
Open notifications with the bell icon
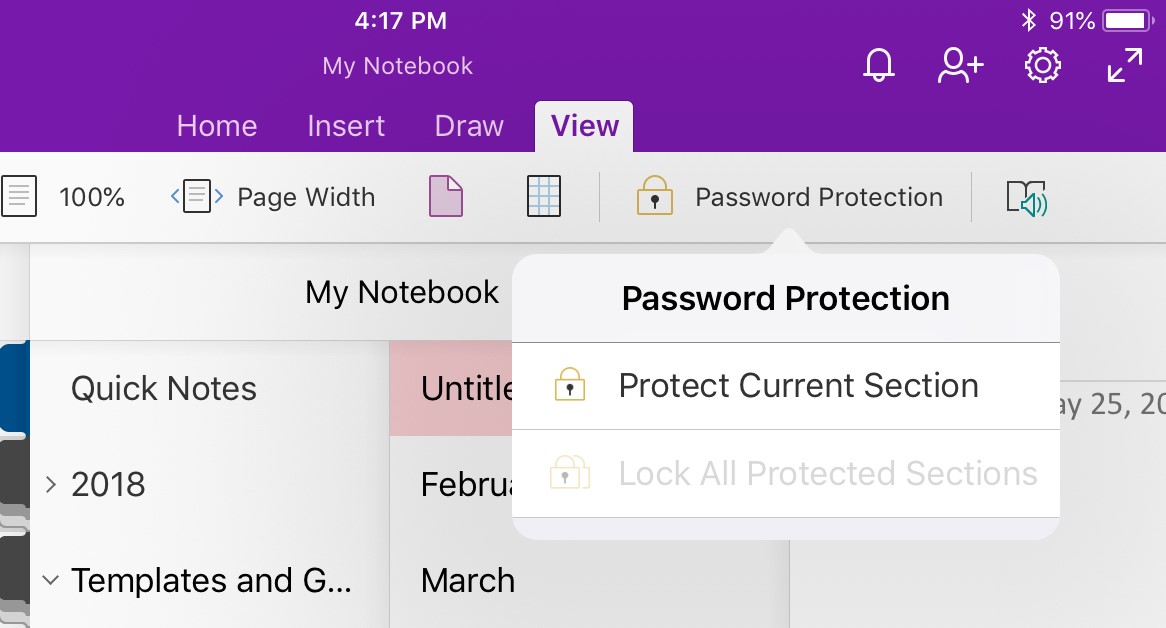click(878, 65)
